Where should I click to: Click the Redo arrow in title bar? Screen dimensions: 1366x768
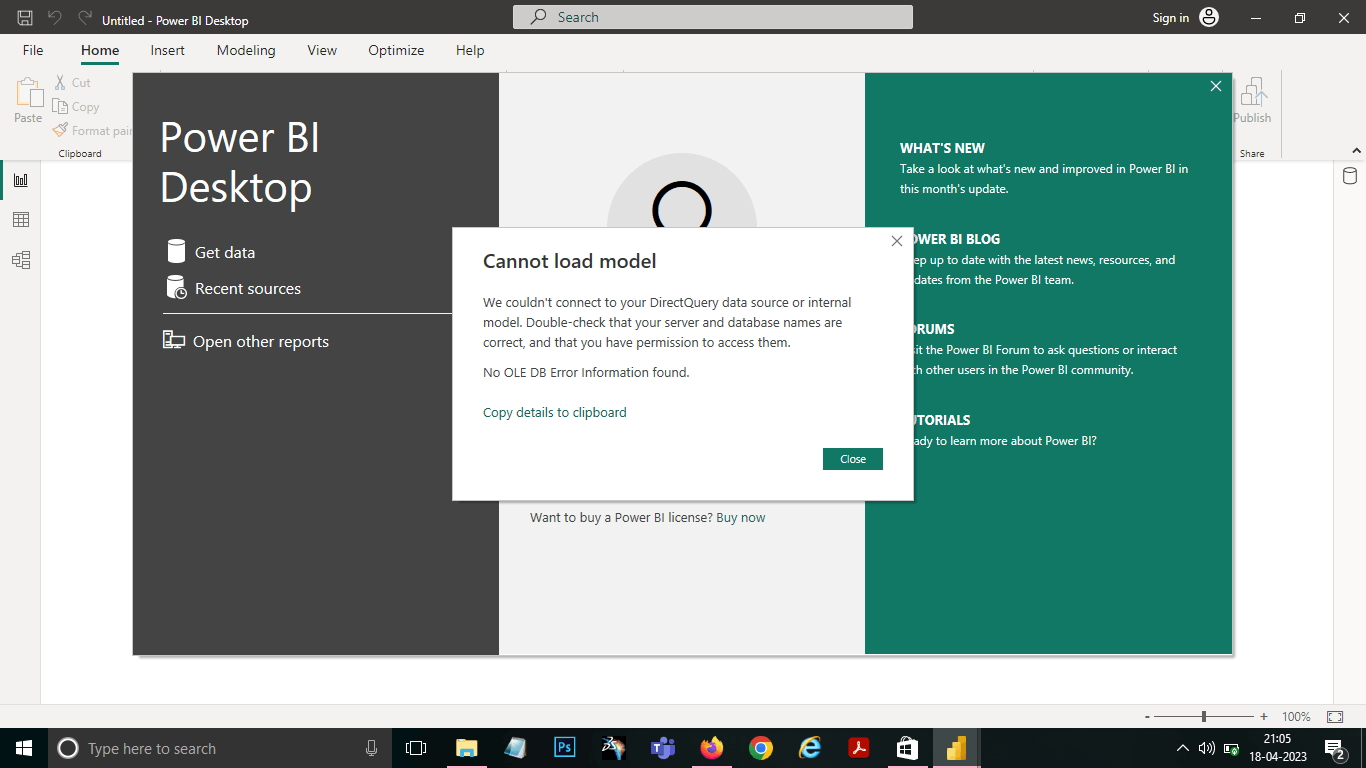(x=85, y=18)
